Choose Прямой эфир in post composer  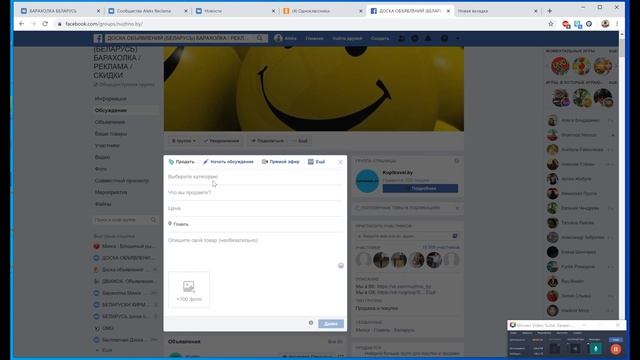[281, 162]
